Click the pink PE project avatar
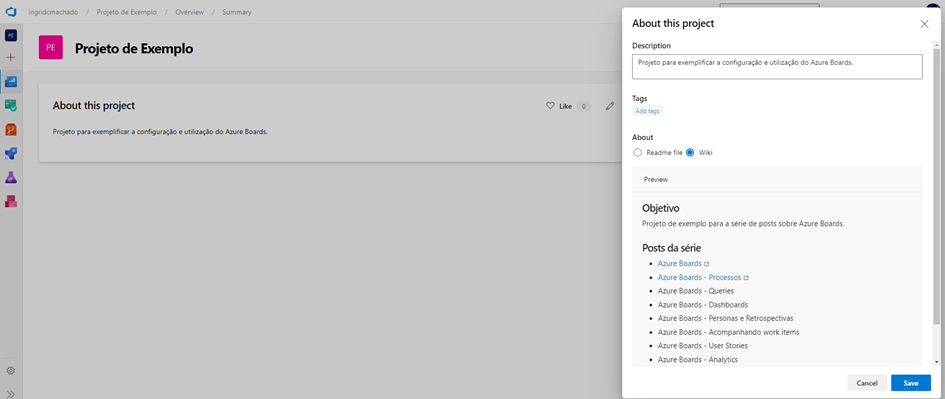 (x=51, y=48)
